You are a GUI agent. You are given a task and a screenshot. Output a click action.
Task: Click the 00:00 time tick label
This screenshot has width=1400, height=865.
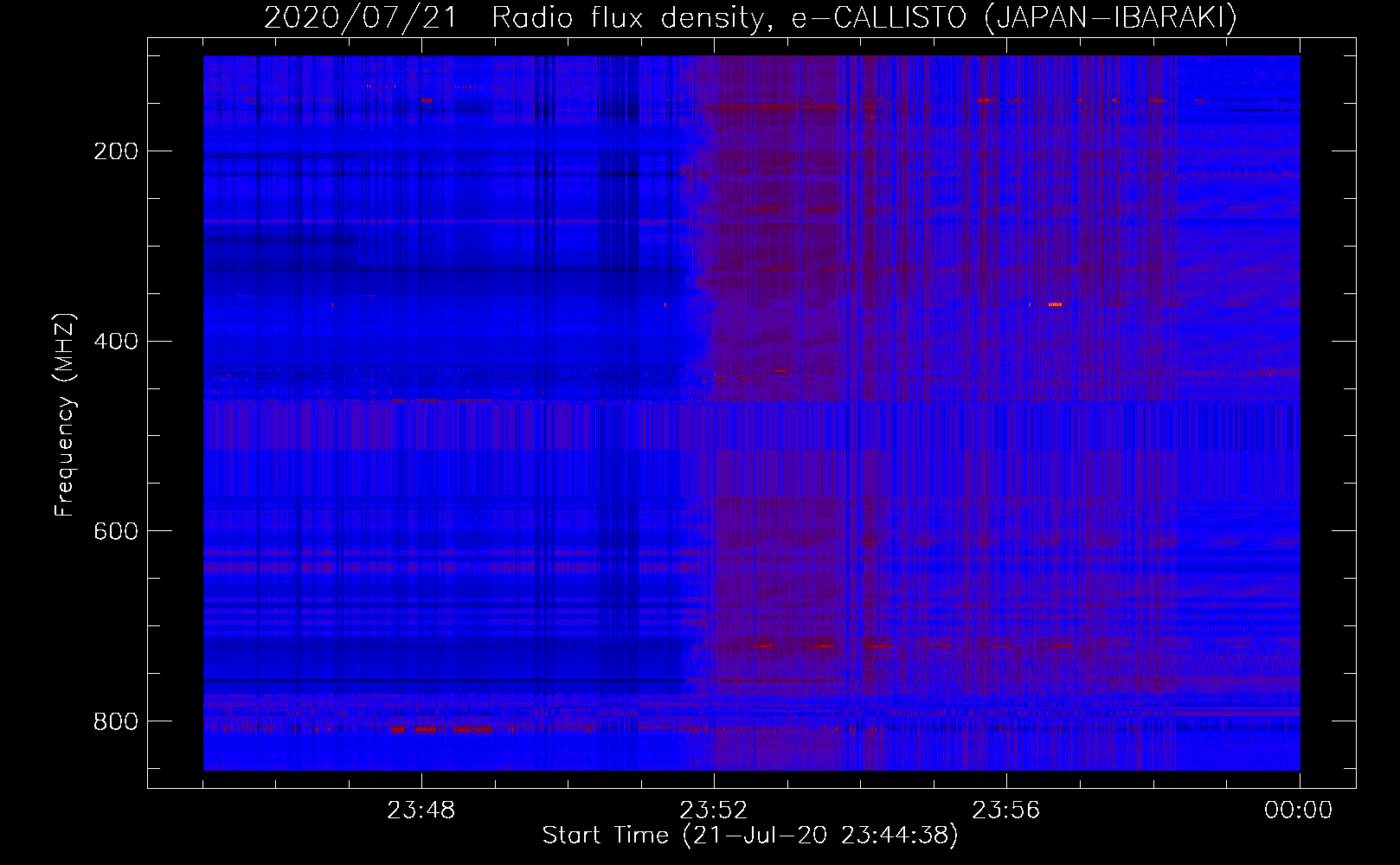tap(1298, 811)
